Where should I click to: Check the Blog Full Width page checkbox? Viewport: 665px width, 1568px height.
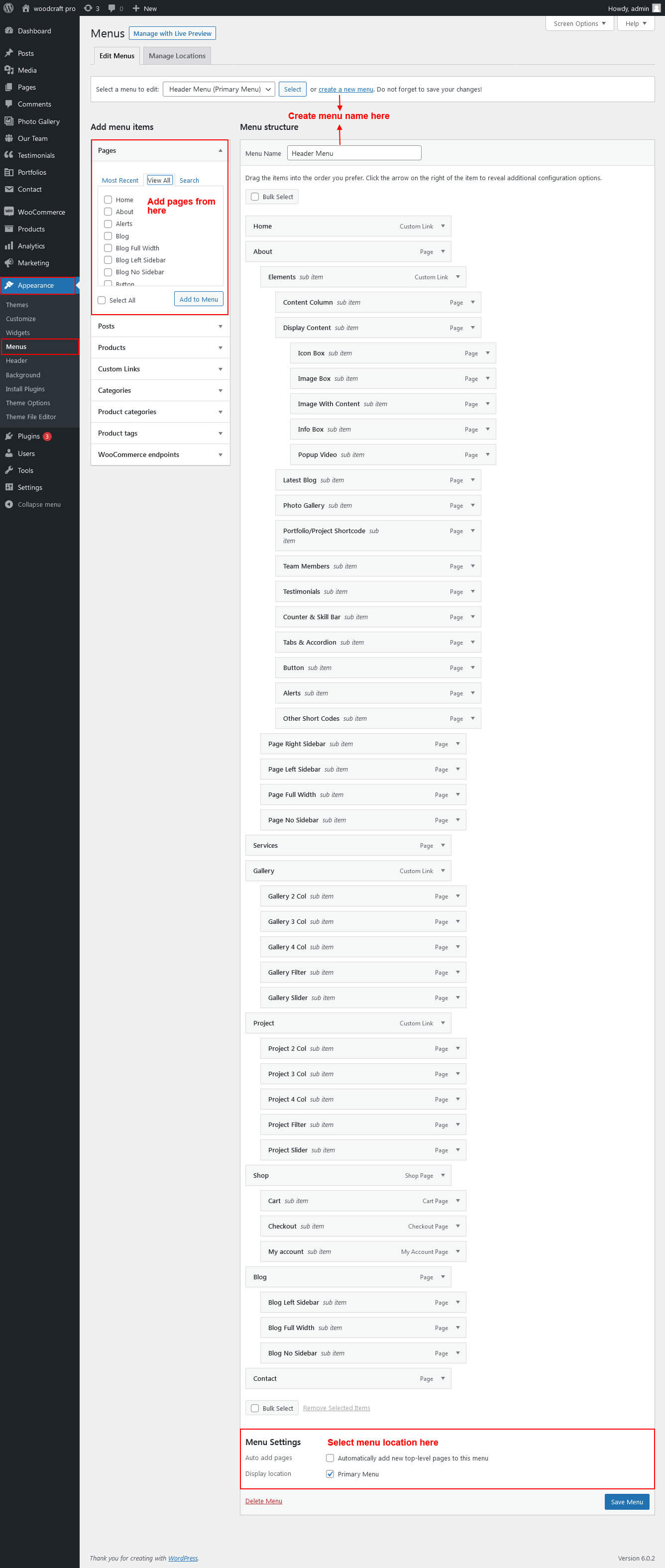pos(108,248)
